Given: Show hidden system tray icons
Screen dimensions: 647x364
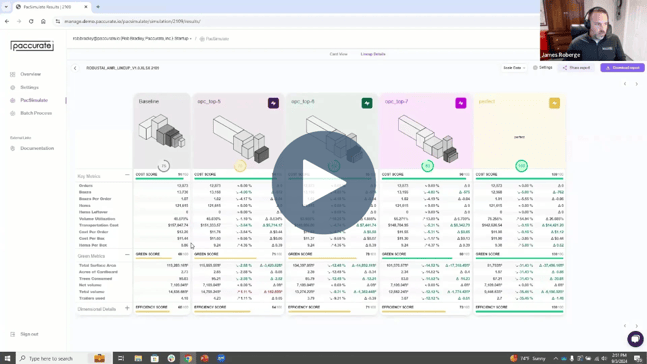Looking at the screenshot, I should click(555, 358).
